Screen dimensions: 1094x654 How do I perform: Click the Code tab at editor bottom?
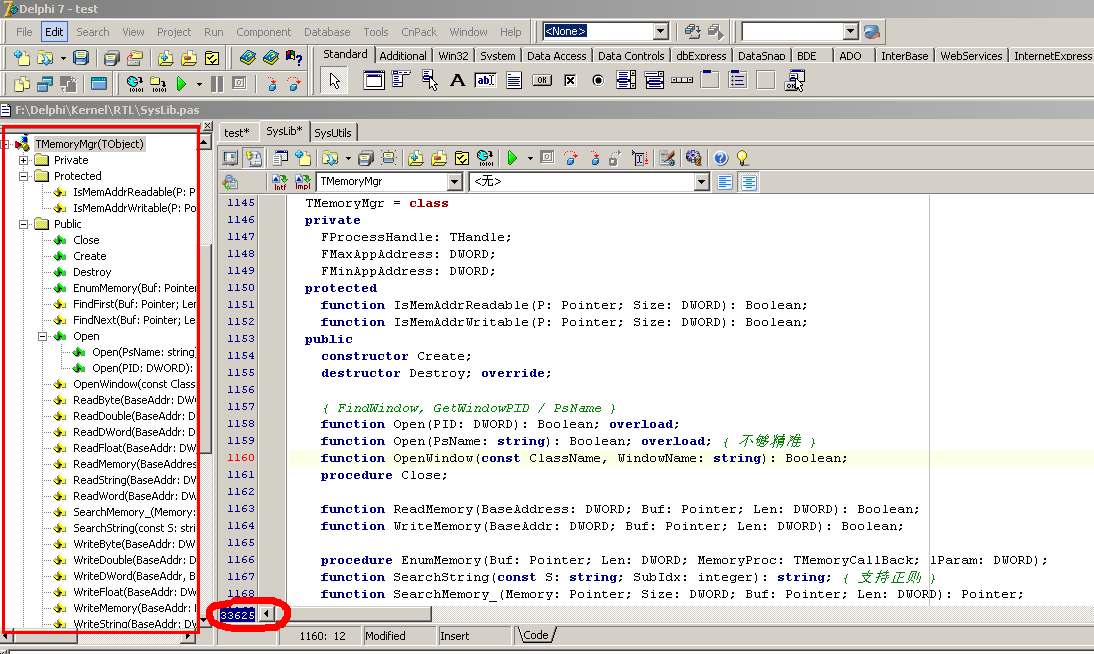536,635
